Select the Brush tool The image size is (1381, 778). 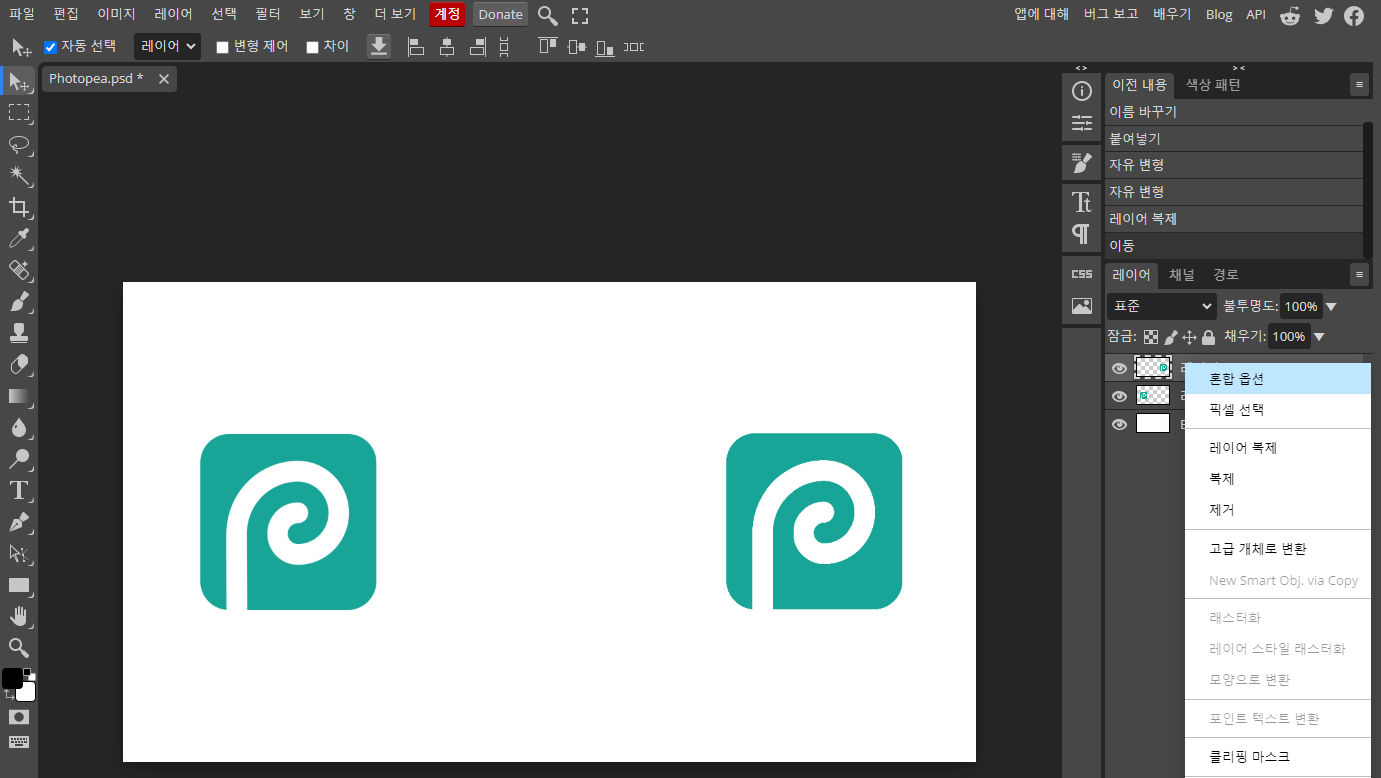(19, 301)
